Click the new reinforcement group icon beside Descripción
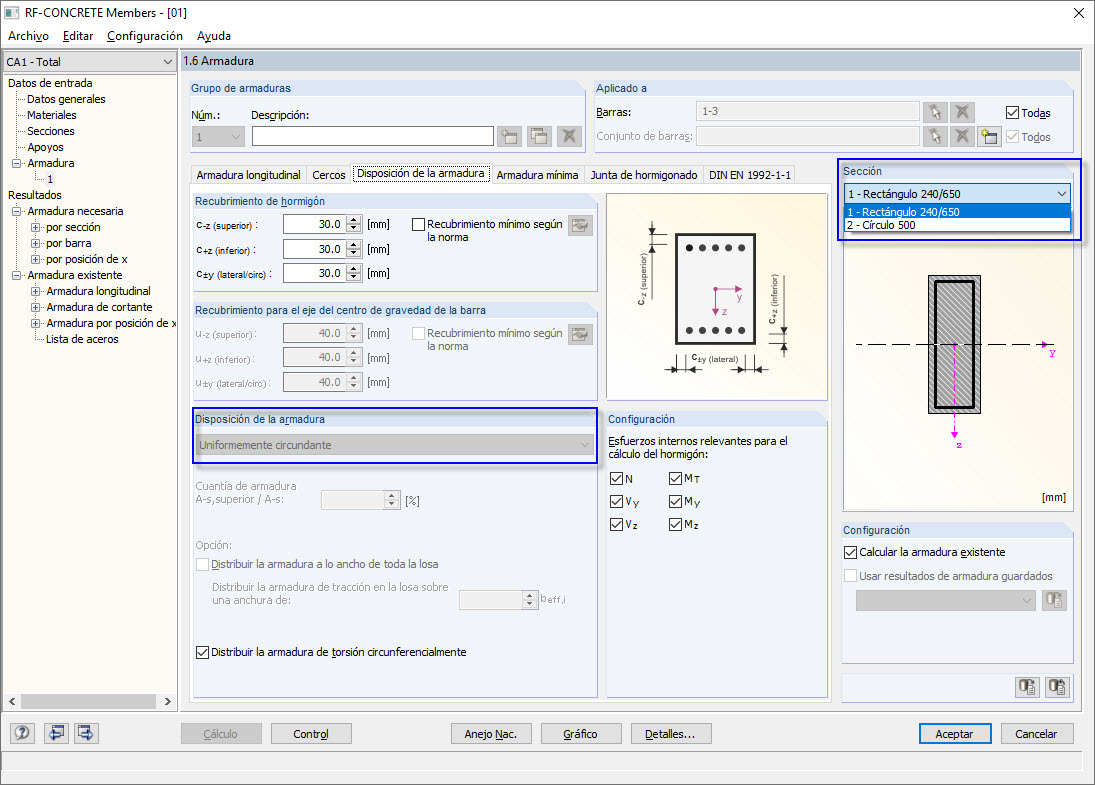The width and height of the screenshot is (1095, 785). click(x=510, y=136)
